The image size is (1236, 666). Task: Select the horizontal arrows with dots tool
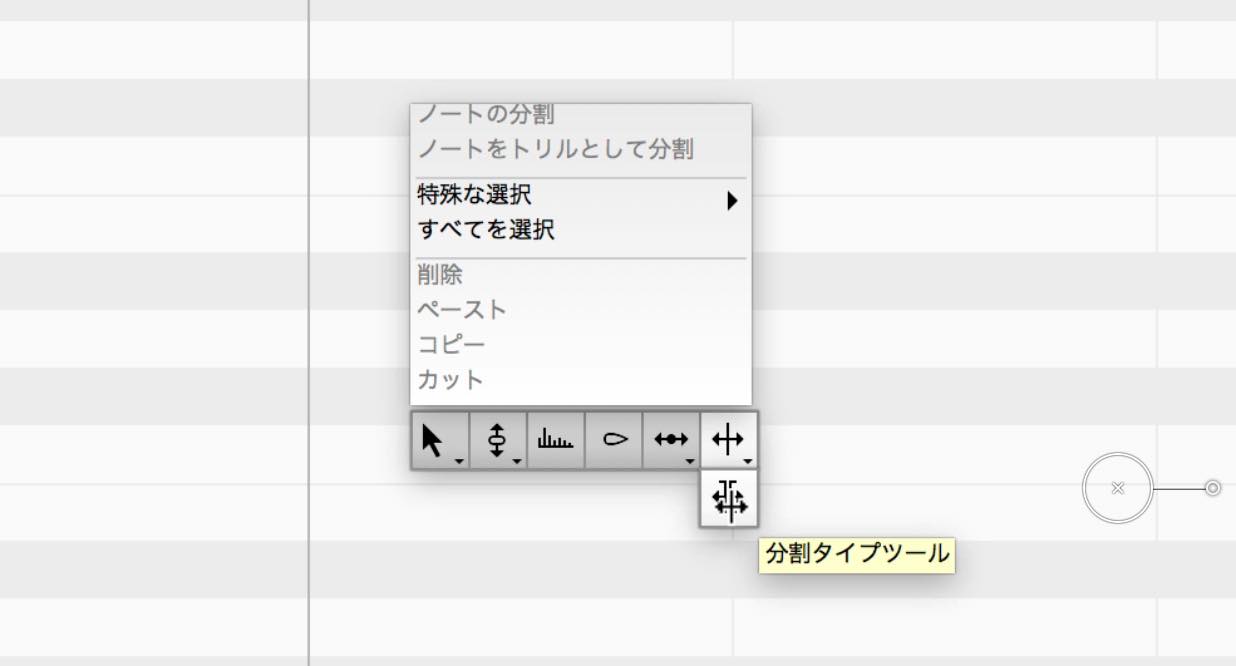[x=671, y=440]
